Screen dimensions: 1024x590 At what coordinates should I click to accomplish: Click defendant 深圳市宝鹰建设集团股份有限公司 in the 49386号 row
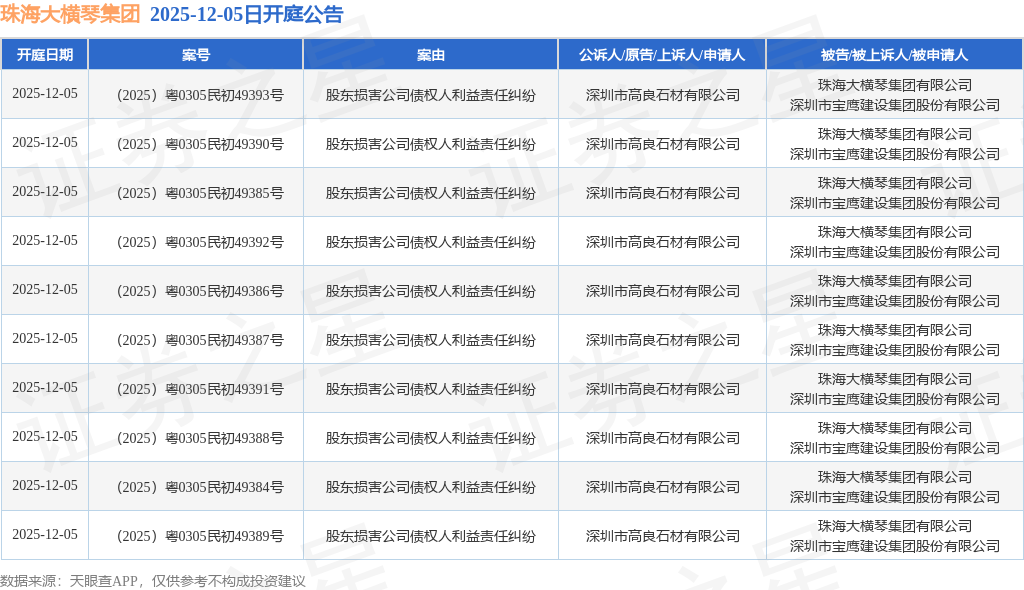895,301
